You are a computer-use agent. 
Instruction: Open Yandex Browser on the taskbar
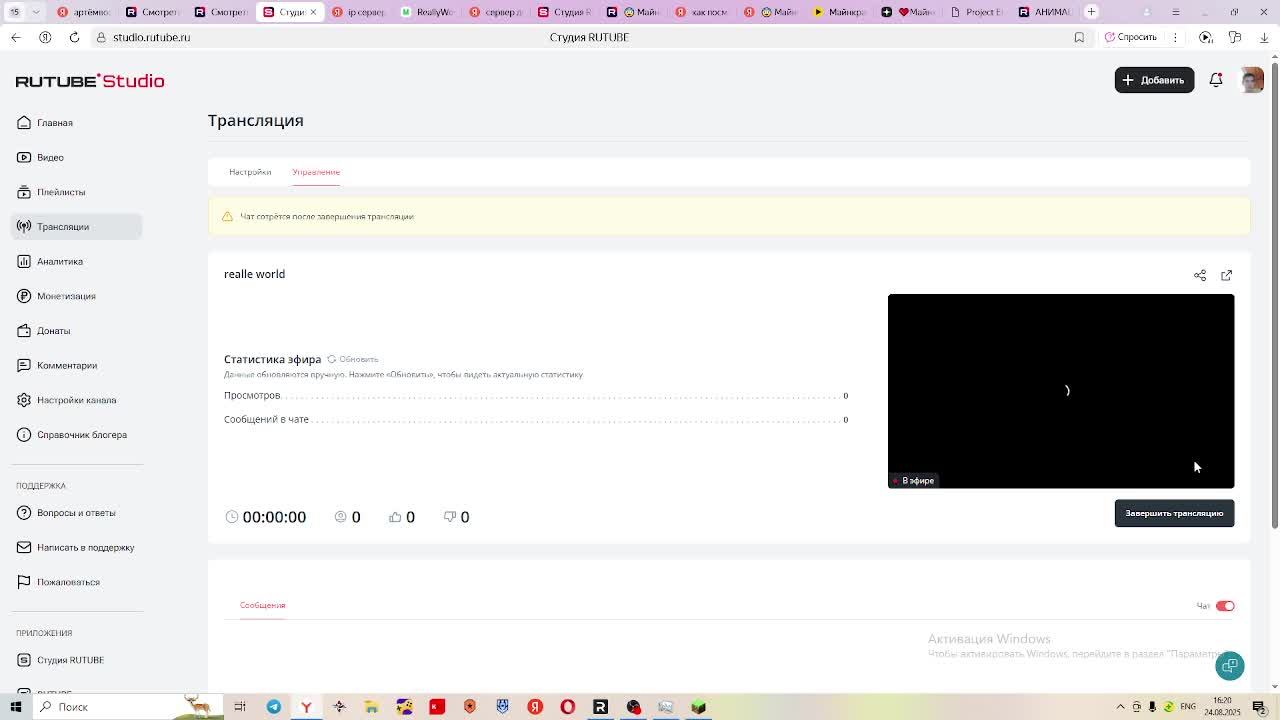click(306, 707)
